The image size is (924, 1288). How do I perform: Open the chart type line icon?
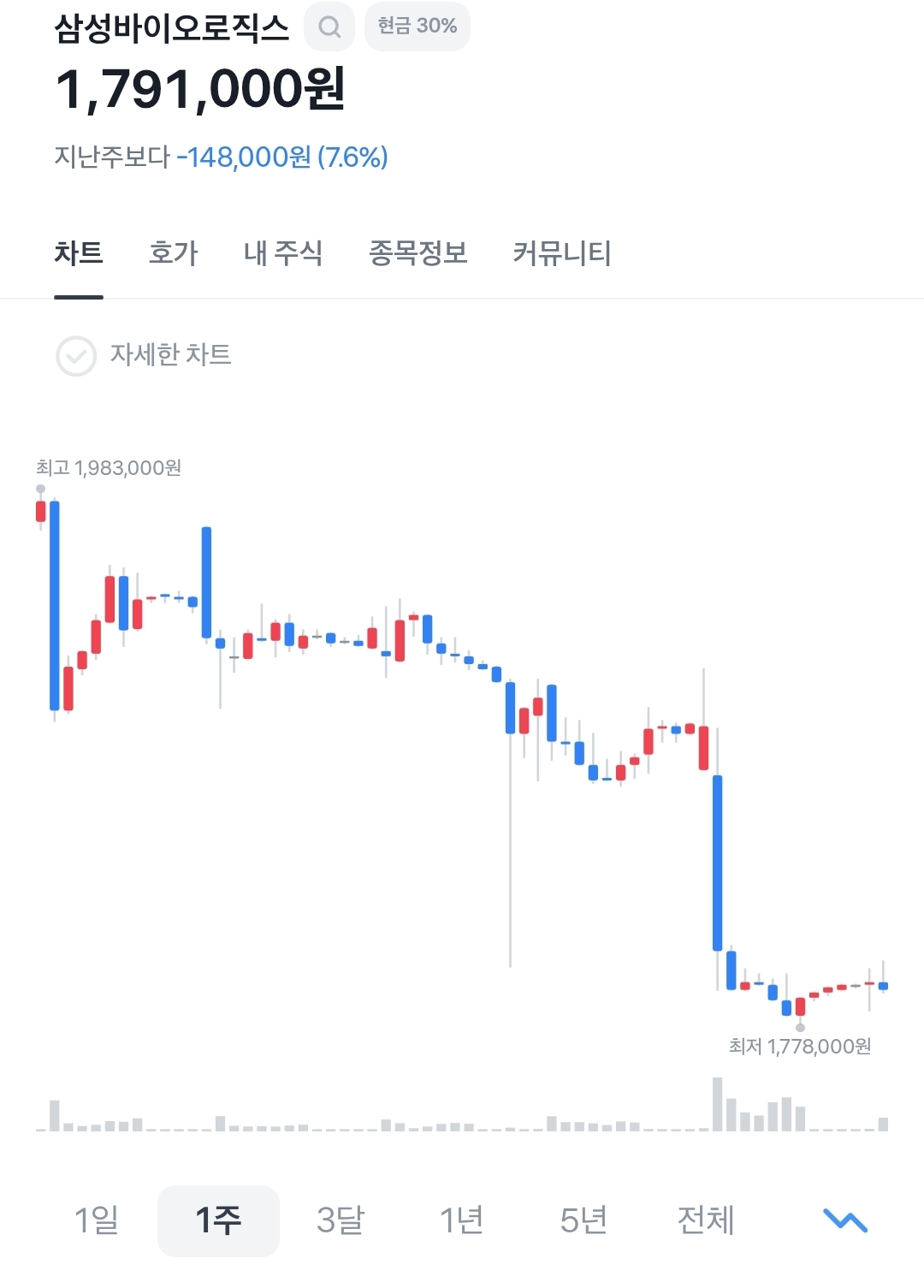(x=844, y=1220)
